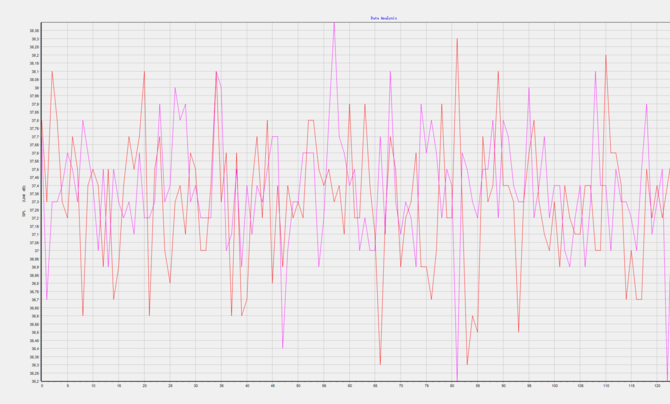Click the tallest magenta peak at chart top
670x404 pixels.
(334, 24)
